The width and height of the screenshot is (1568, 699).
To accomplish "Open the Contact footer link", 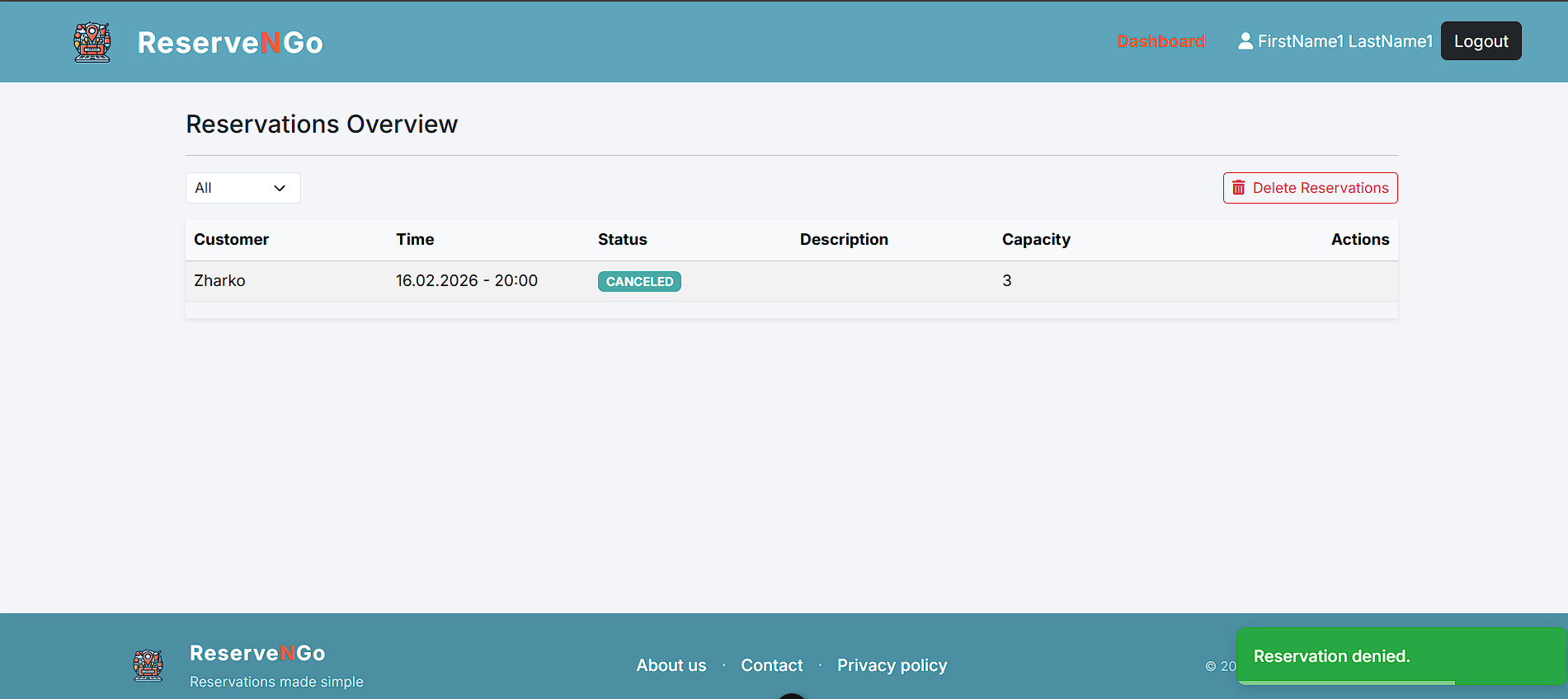I will pos(771,665).
